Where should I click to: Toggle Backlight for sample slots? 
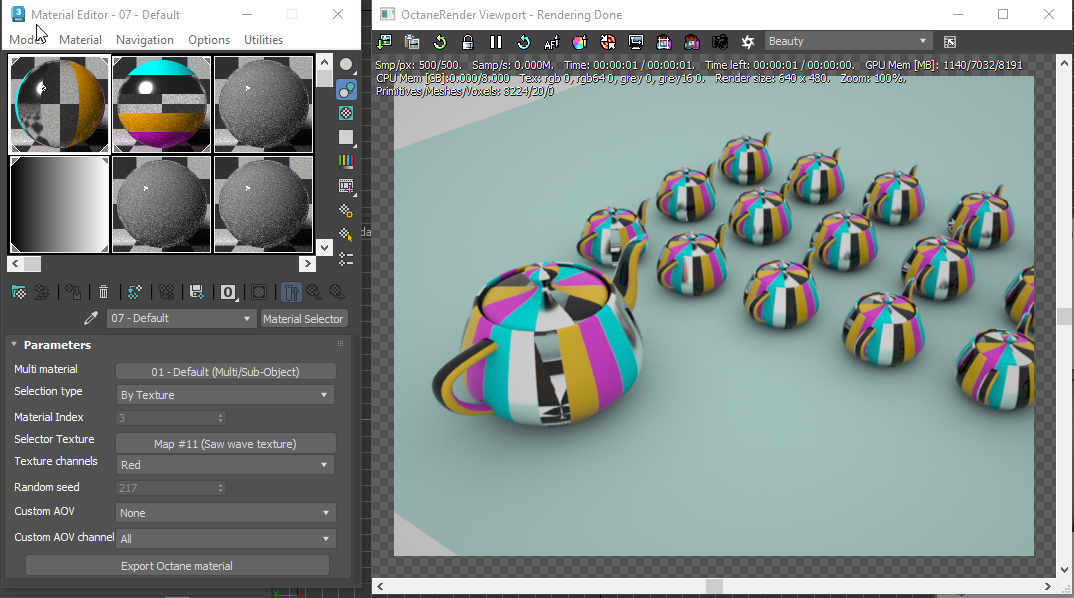(347, 89)
